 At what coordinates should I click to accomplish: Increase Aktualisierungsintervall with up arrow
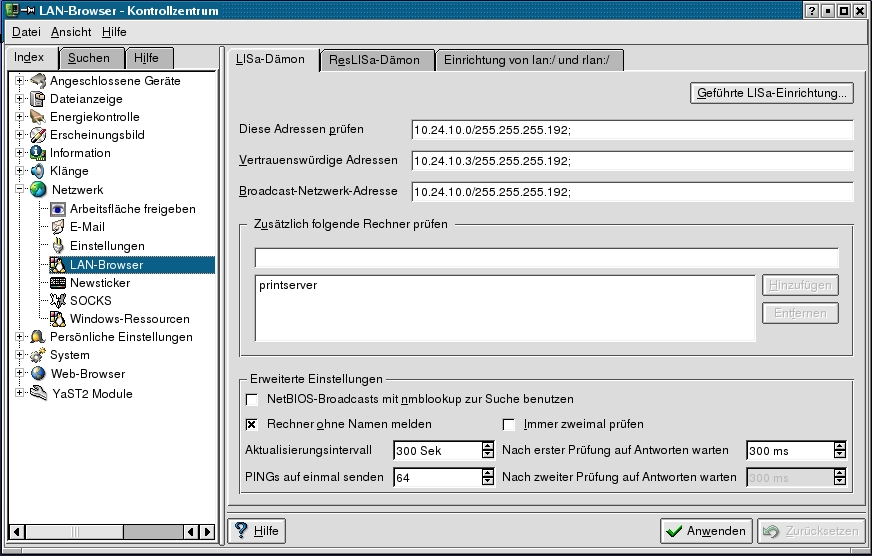pos(488,446)
